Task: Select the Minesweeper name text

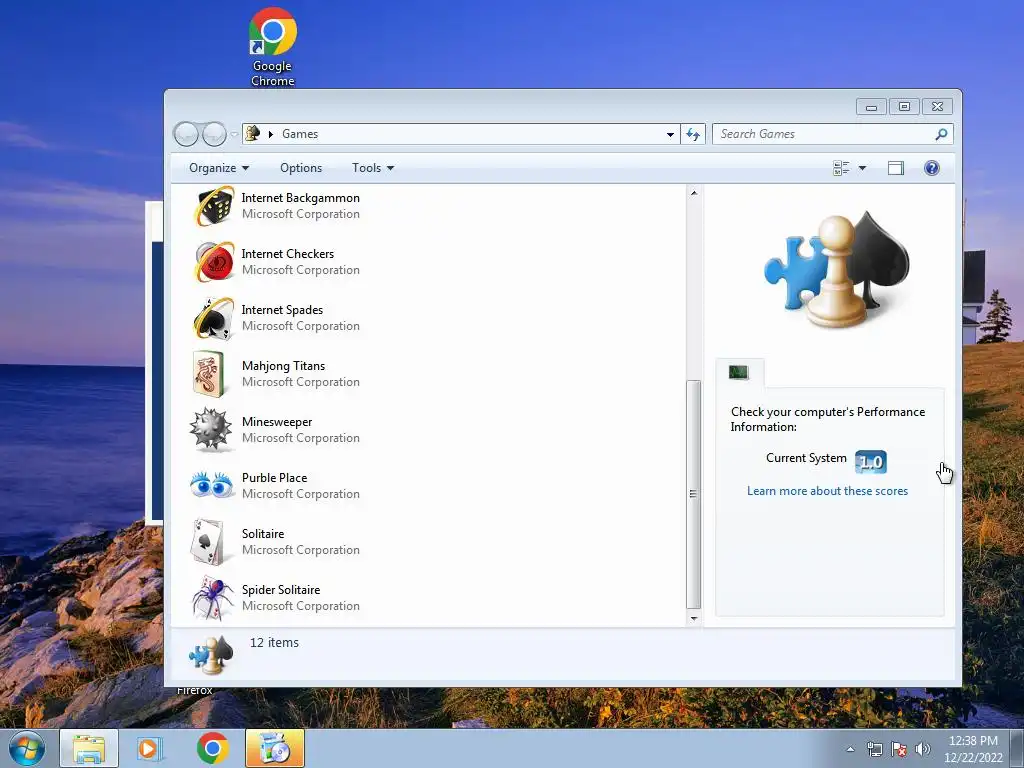Action: tap(277, 422)
